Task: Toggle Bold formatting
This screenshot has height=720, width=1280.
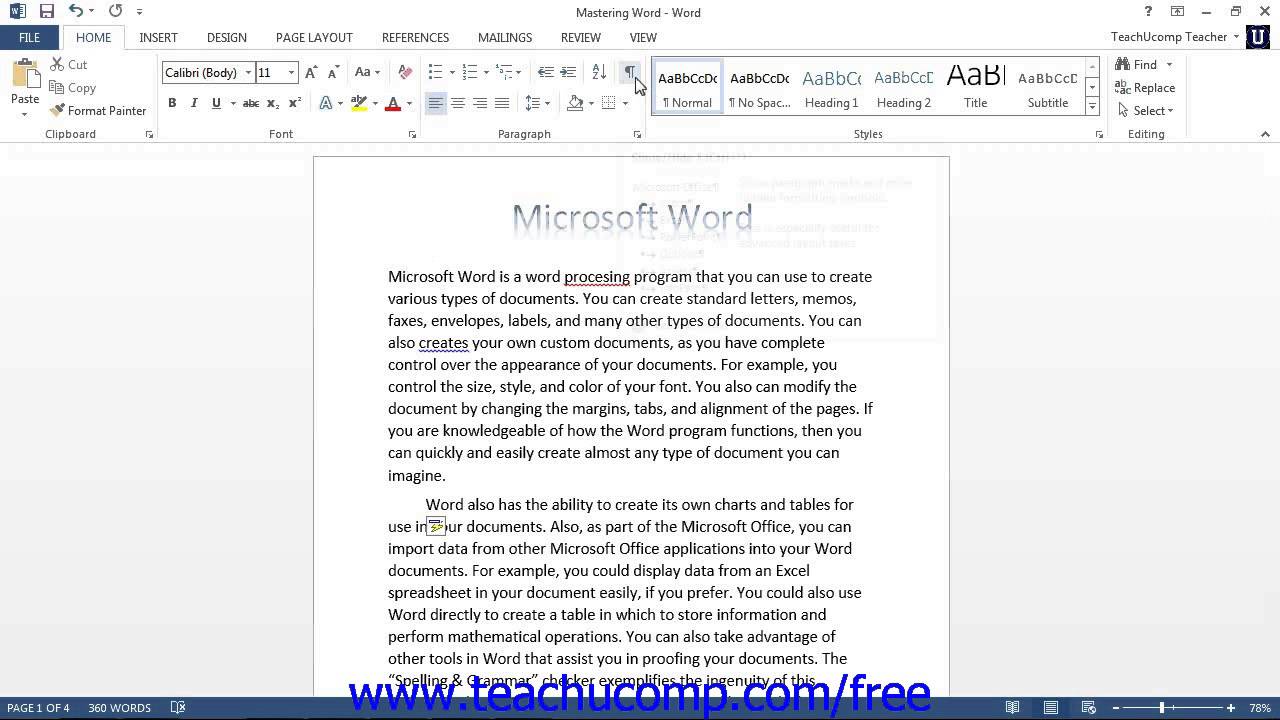Action: point(172,103)
